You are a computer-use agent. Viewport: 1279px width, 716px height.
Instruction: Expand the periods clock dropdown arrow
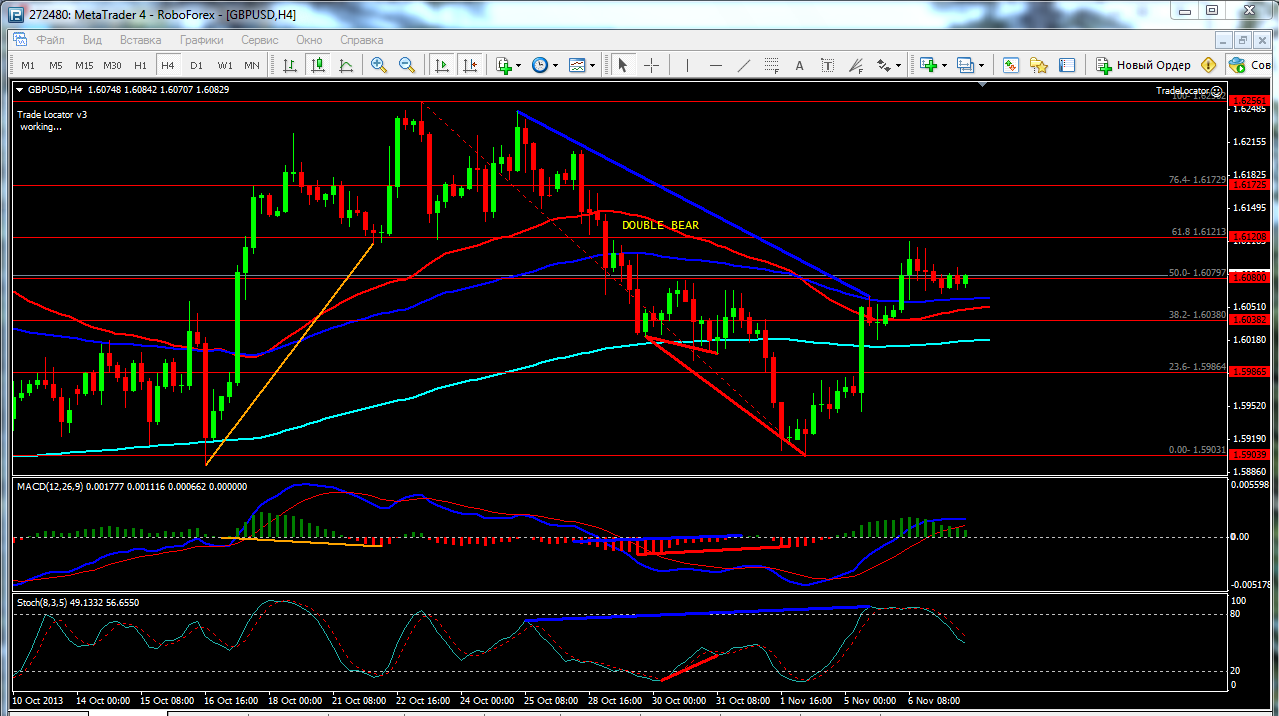(x=555, y=66)
